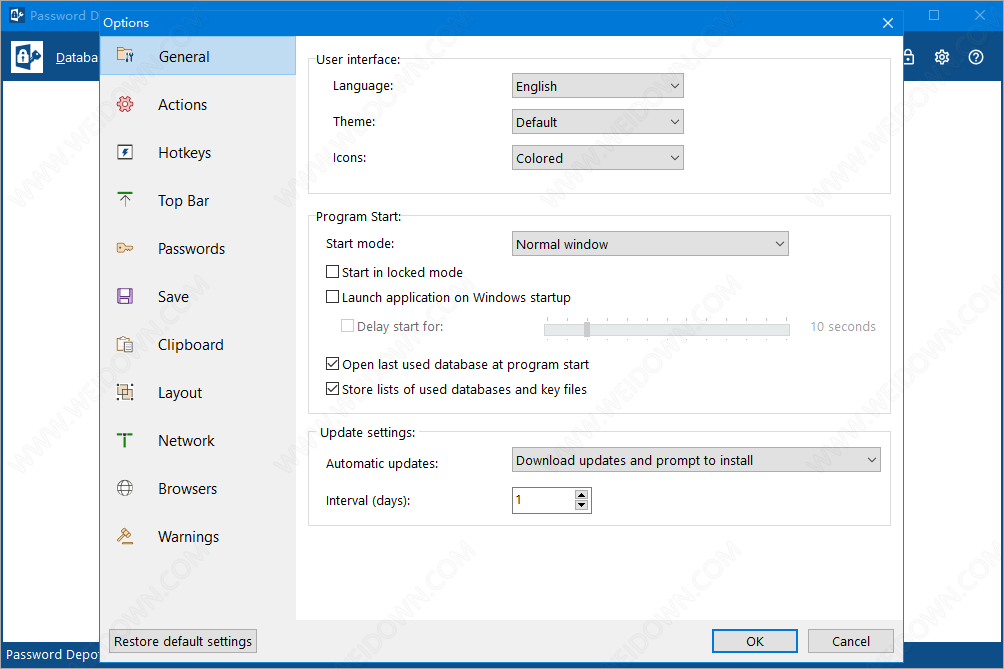Open the Save options page
The height and width of the screenshot is (669, 1004).
198,296
